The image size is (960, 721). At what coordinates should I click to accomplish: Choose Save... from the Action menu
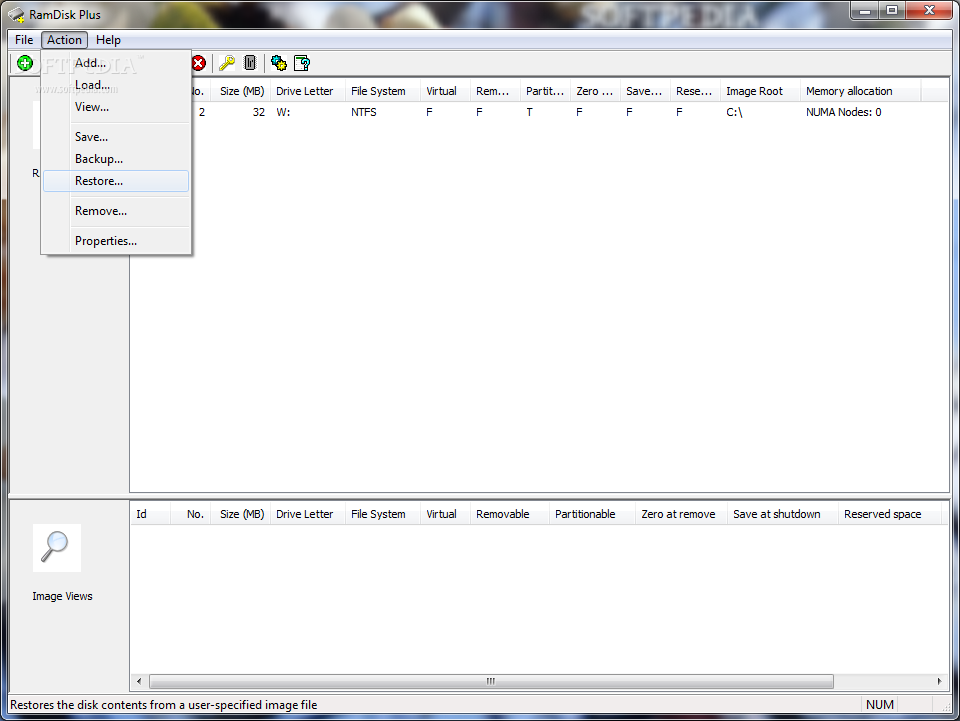(x=116, y=137)
